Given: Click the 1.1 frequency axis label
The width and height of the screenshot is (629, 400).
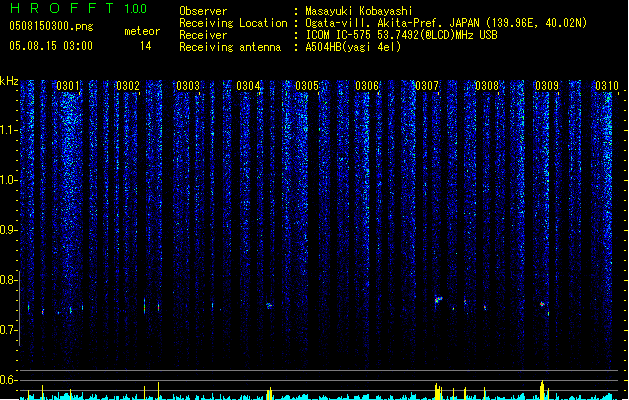Looking at the screenshot, I should [8, 130].
